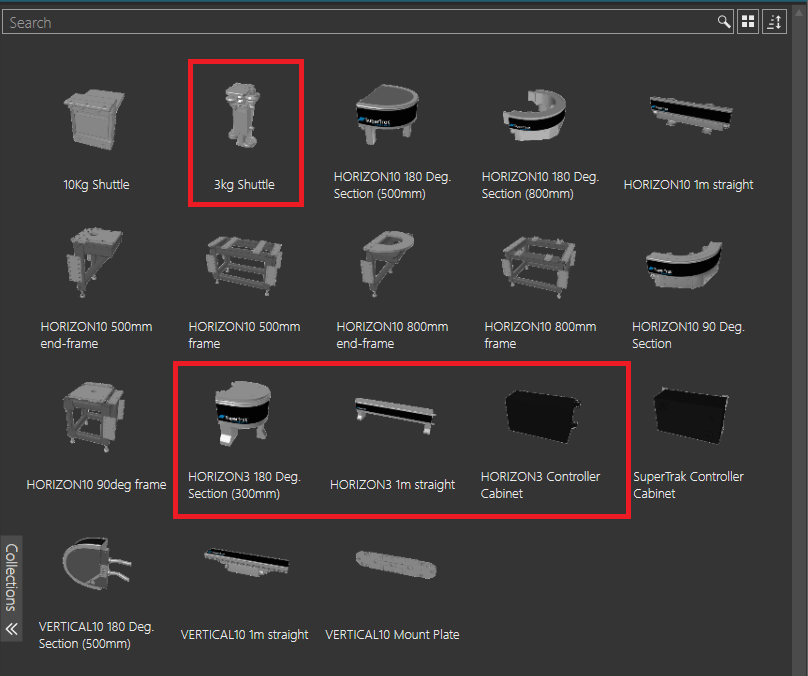
Task: Pick HORIZON3 Controller Cabinet thumbnail
Action: pos(543,416)
